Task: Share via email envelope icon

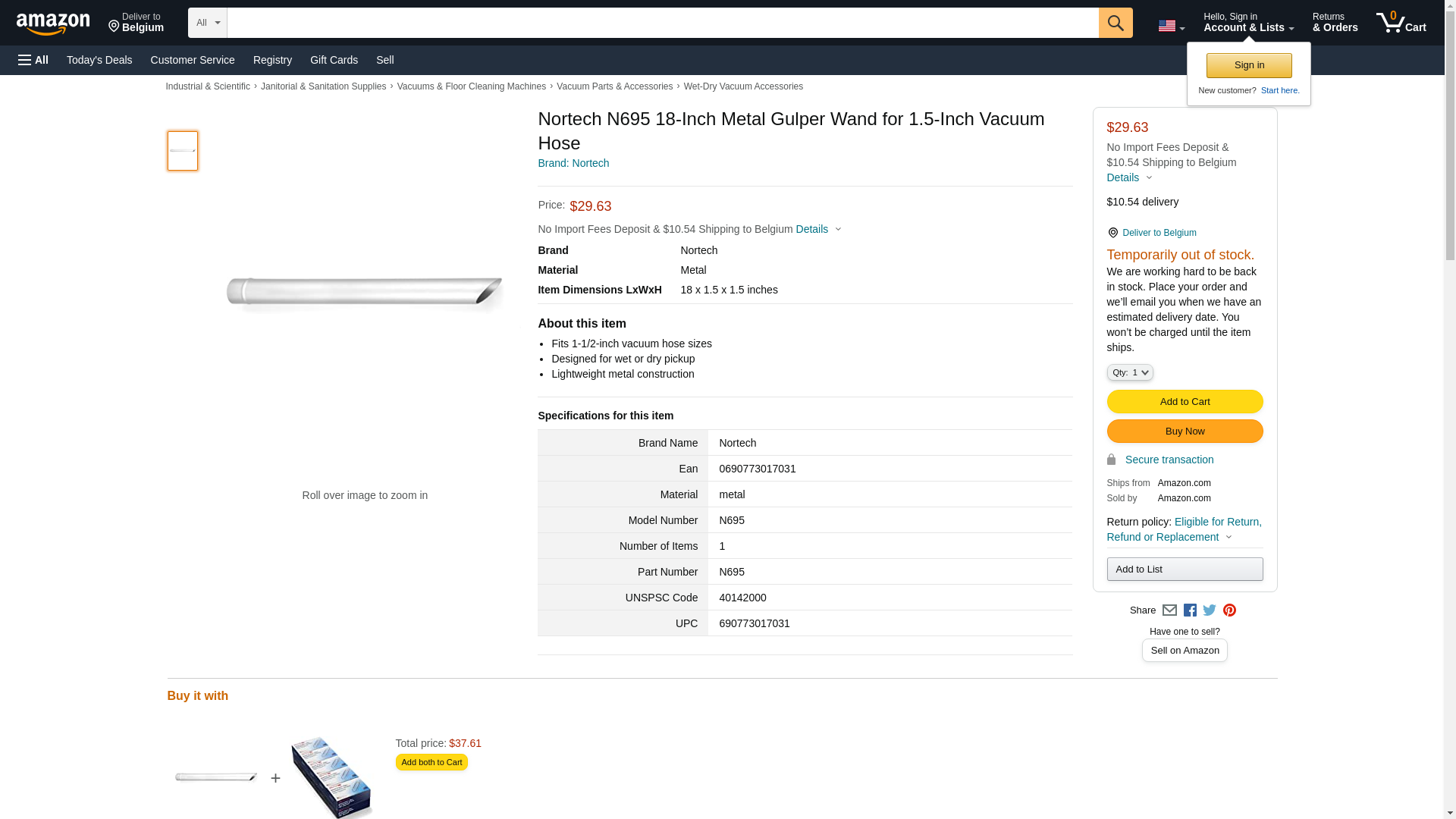Action: pos(1169,610)
